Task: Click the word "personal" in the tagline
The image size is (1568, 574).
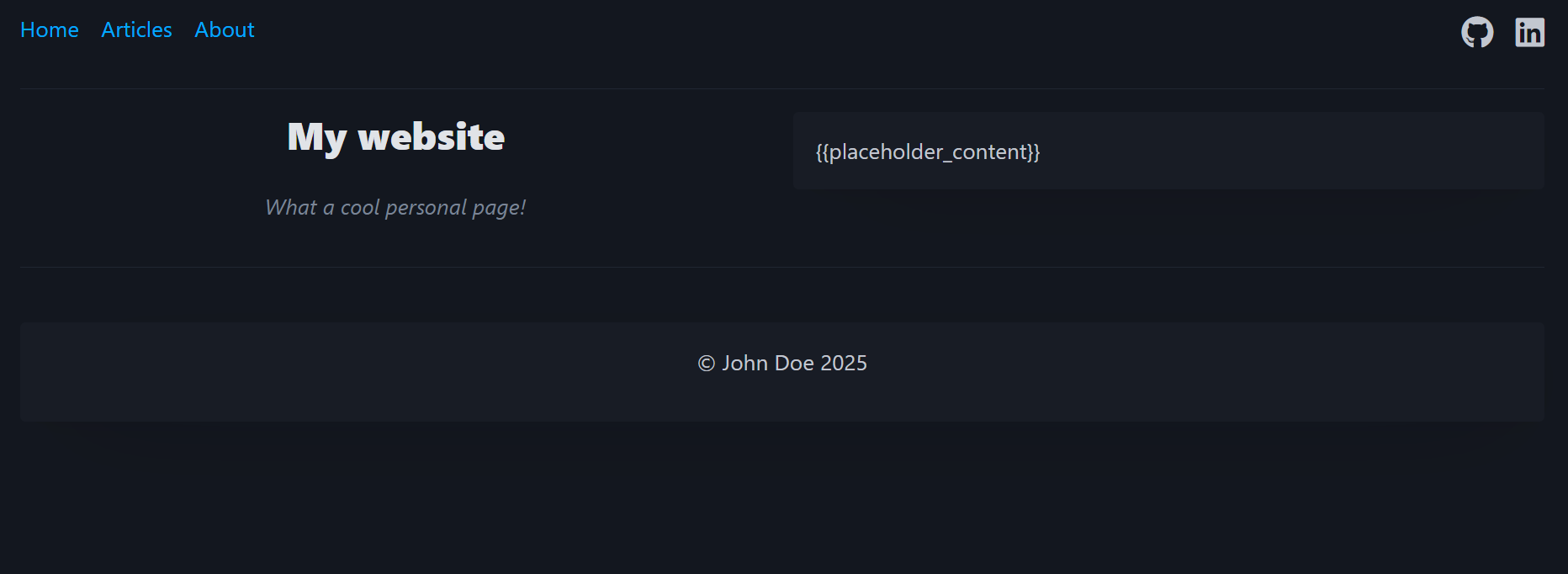Action: (426, 208)
